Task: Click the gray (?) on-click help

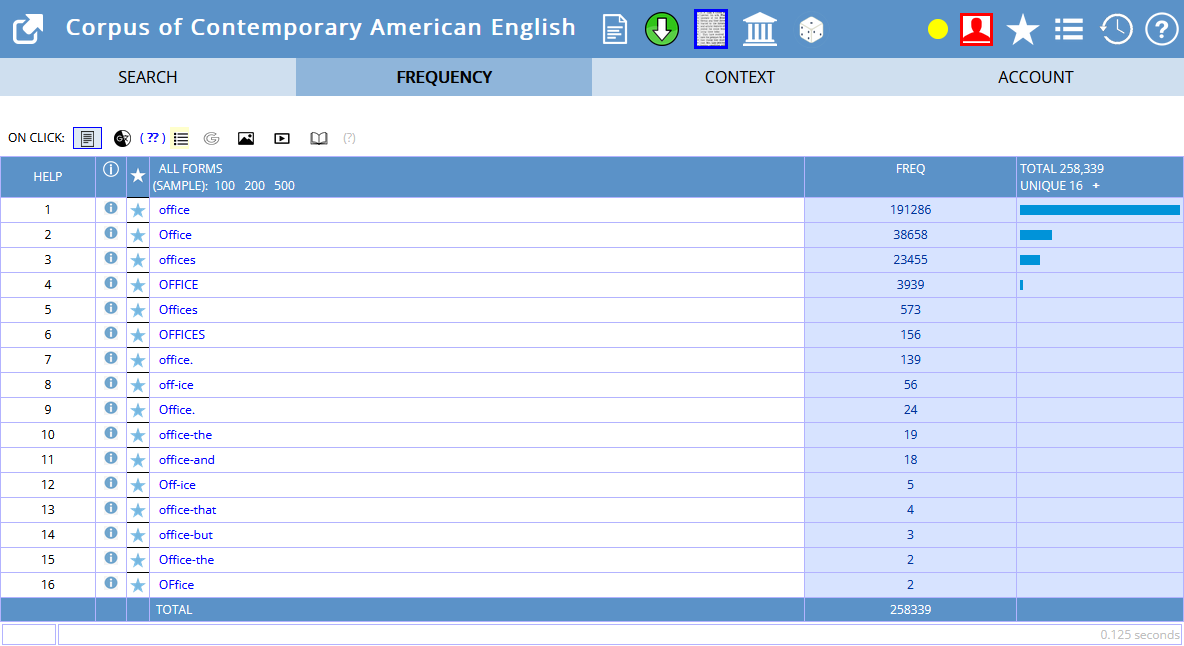Action: coord(349,138)
